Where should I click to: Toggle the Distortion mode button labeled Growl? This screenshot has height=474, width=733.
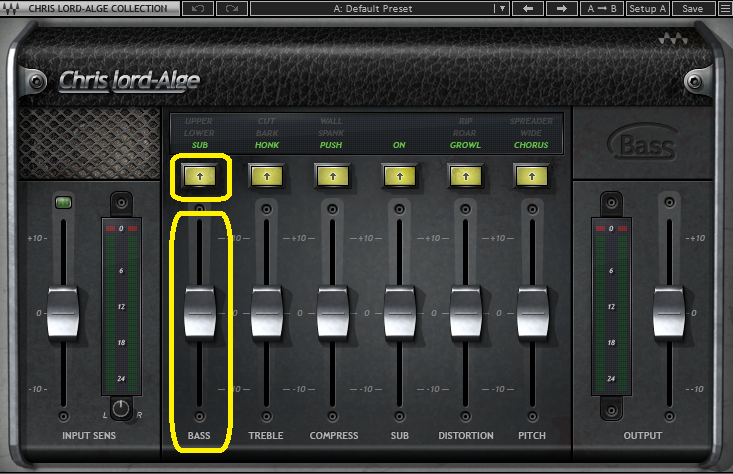click(x=465, y=177)
